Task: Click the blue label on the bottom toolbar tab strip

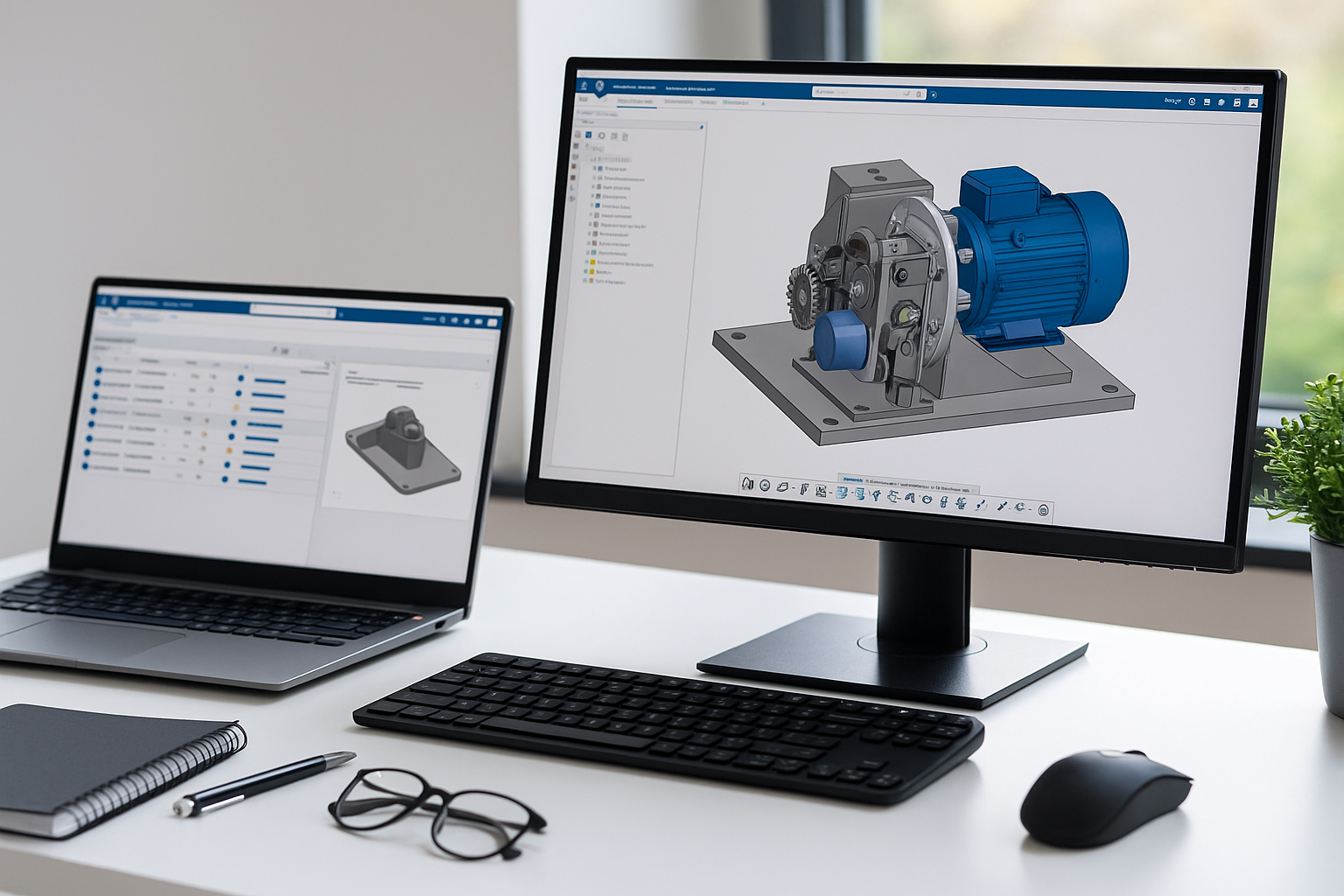Action: [851, 480]
